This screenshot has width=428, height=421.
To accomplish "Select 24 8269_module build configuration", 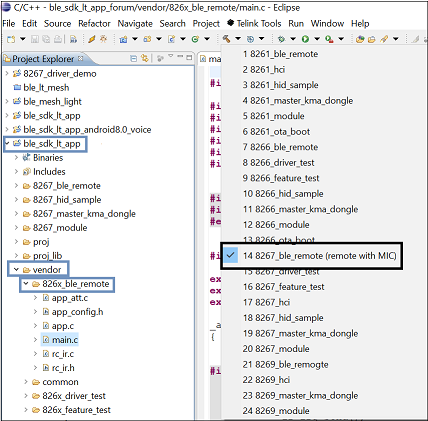I will click(x=276, y=411).
